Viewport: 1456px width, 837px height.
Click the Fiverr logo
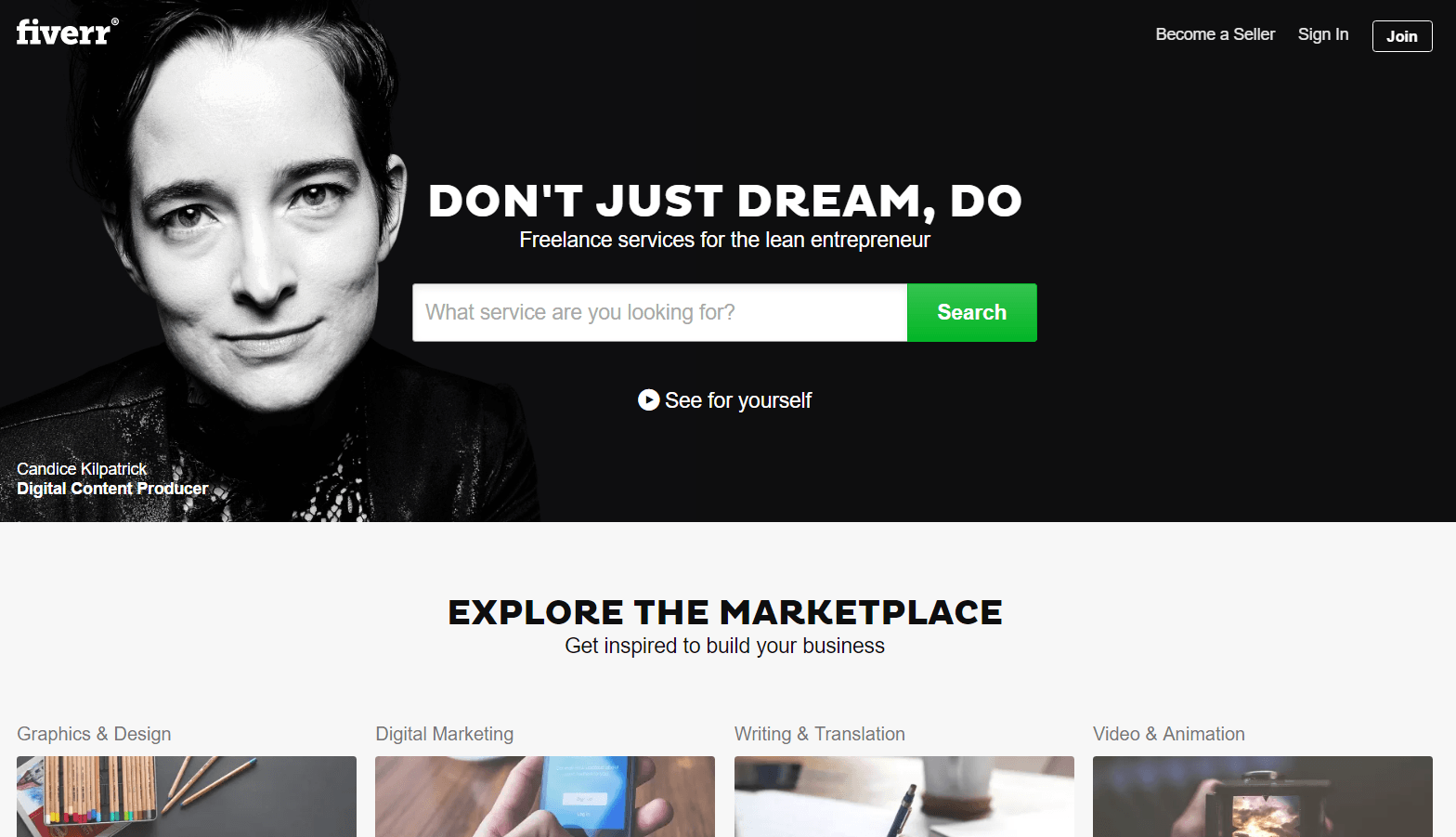67,32
